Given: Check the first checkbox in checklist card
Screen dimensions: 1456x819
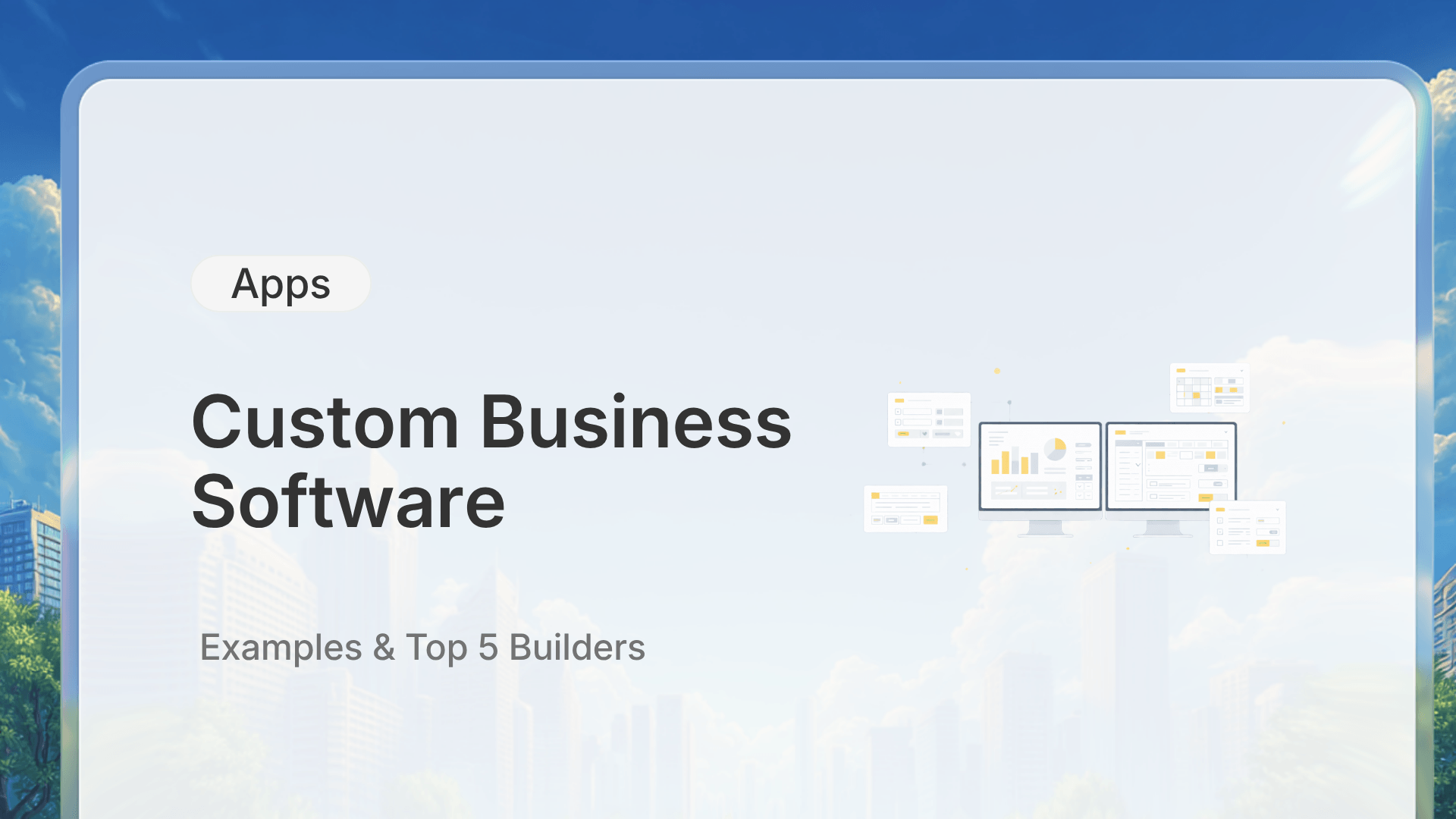Looking at the screenshot, I should tap(1219, 520).
